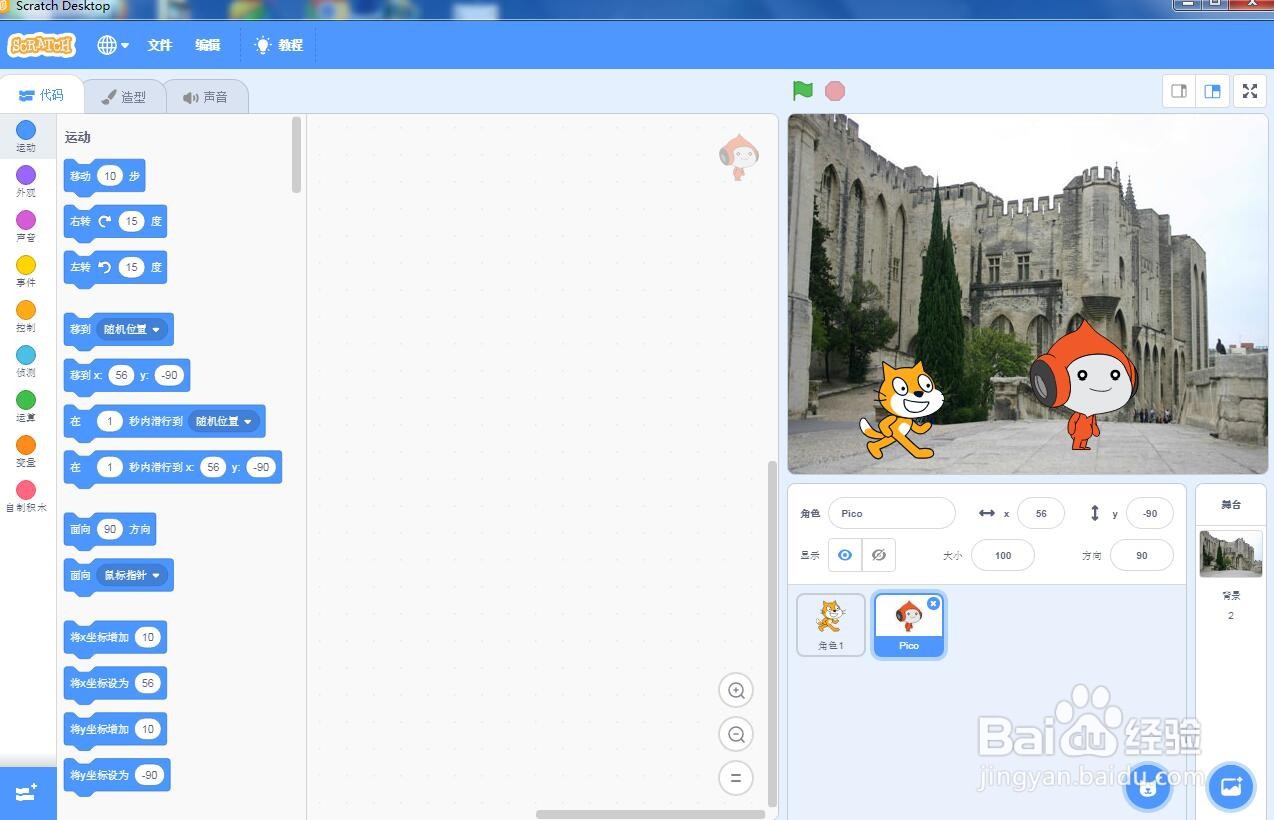Switch to the 代码 tab
This screenshot has width=1274, height=820.
(x=41, y=95)
